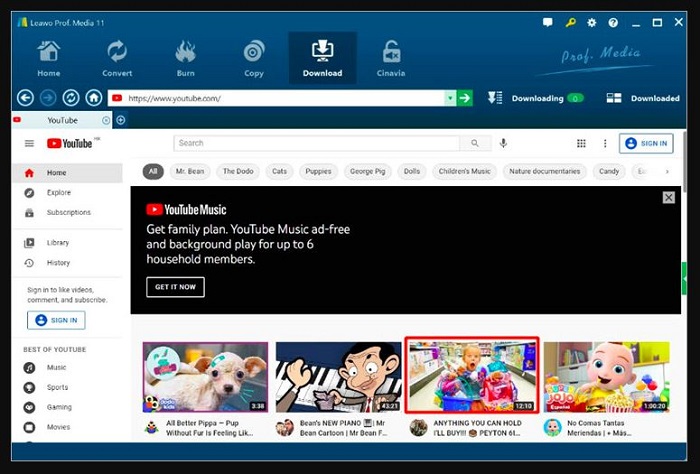The image size is (700, 474).
Task: Open the Downloading queue
Action: pyautogui.click(x=535, y=98)
